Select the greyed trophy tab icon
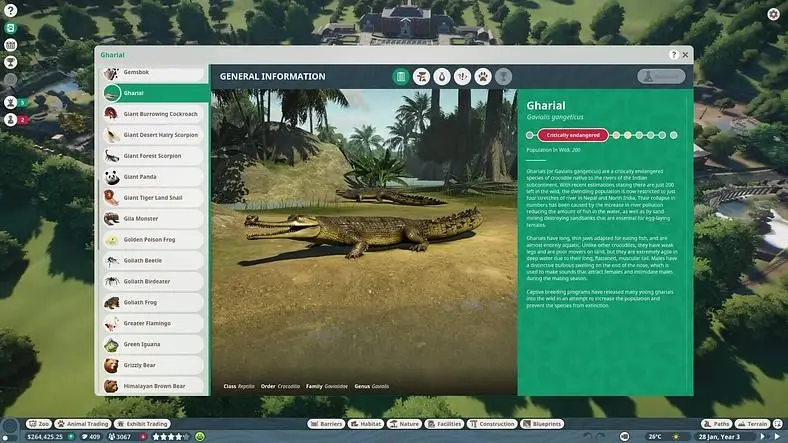 pos(503,77)
